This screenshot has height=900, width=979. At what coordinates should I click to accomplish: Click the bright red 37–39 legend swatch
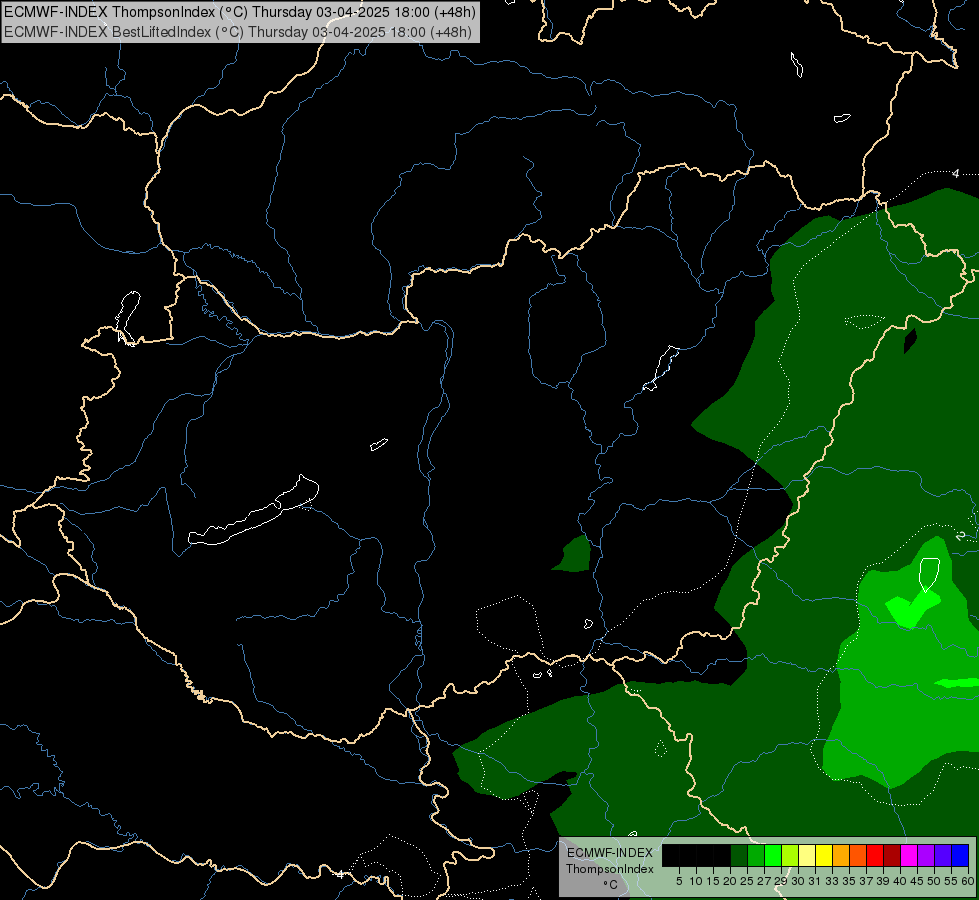[875, 855]
